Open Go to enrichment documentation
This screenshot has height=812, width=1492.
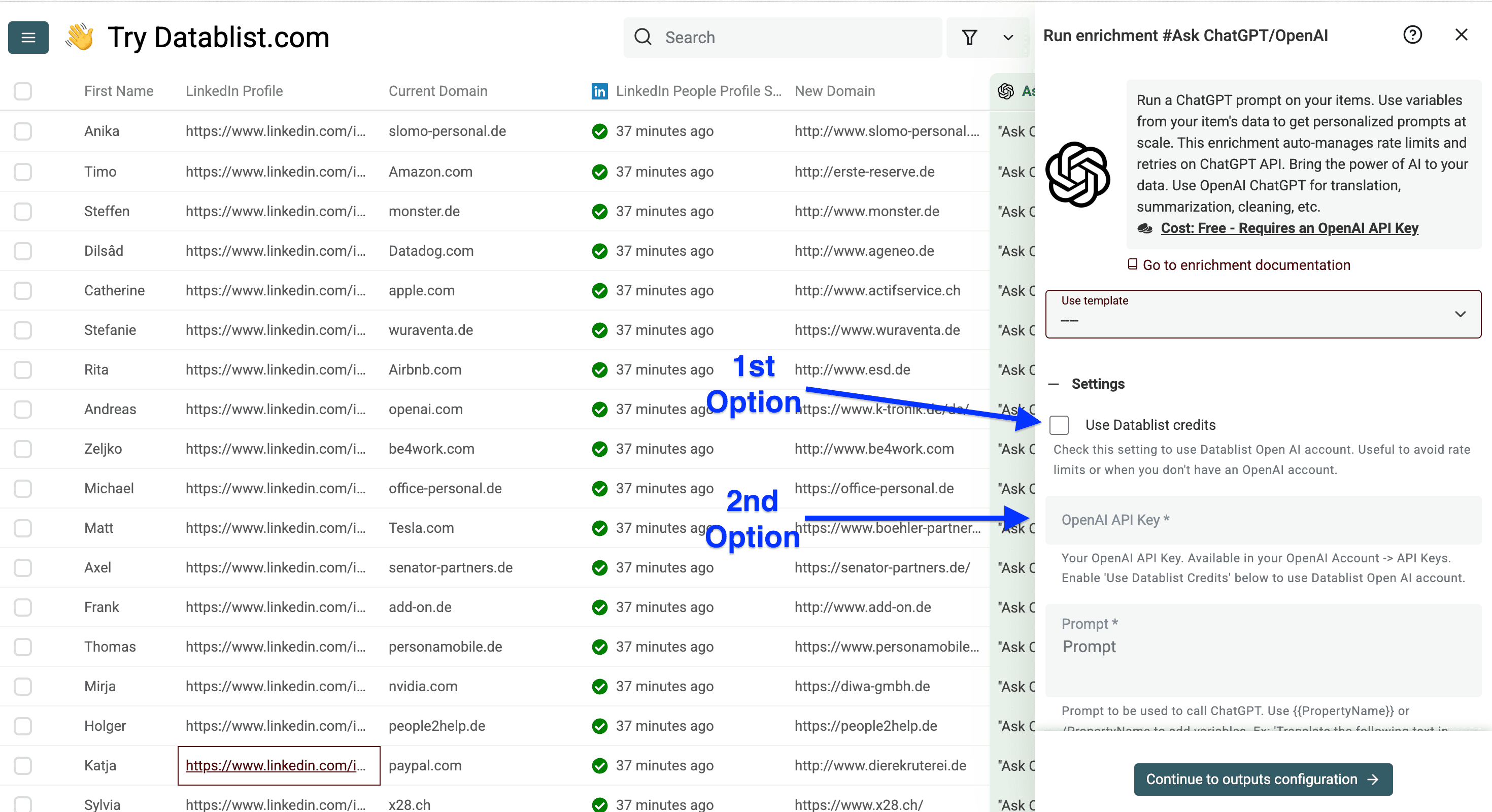point(1245,265)
